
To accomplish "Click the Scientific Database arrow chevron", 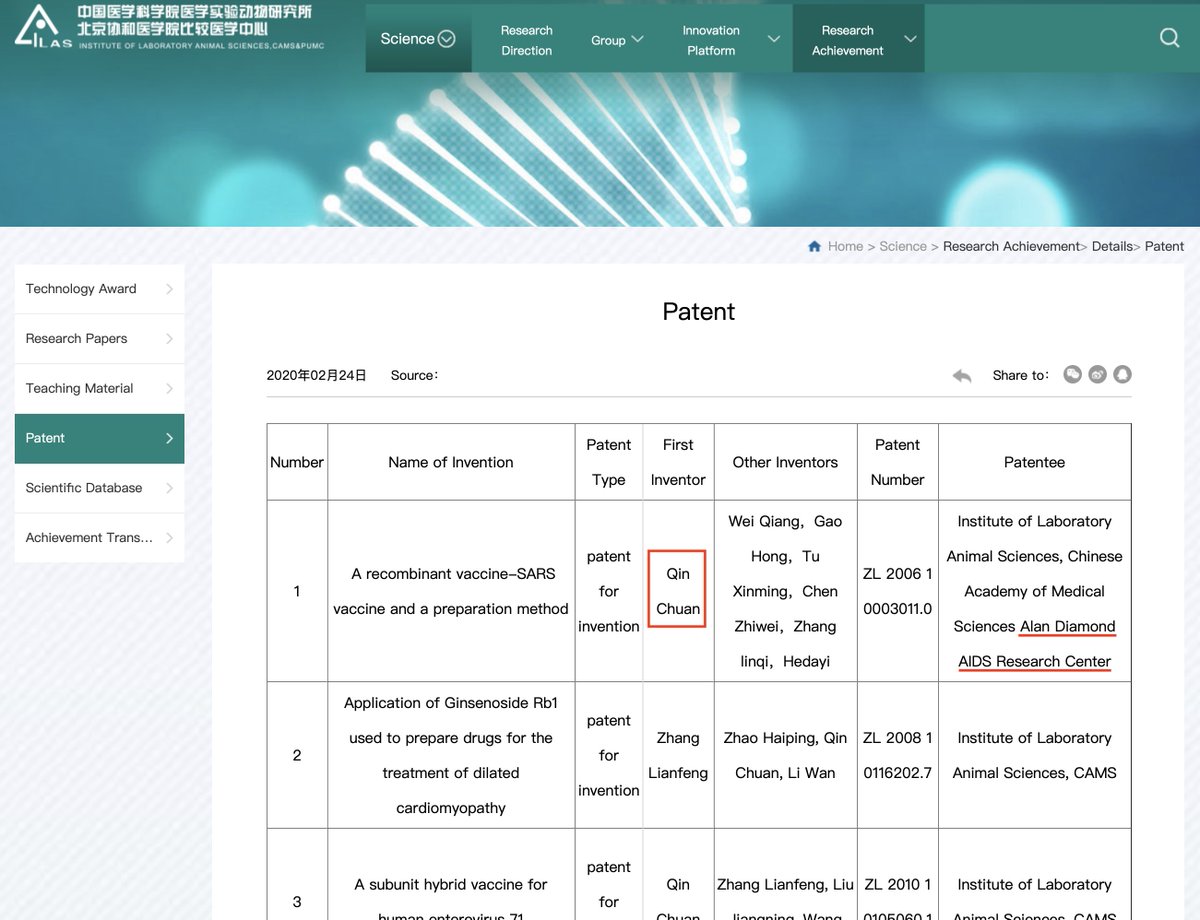I will pyautogui.click(x=169, y=488).
